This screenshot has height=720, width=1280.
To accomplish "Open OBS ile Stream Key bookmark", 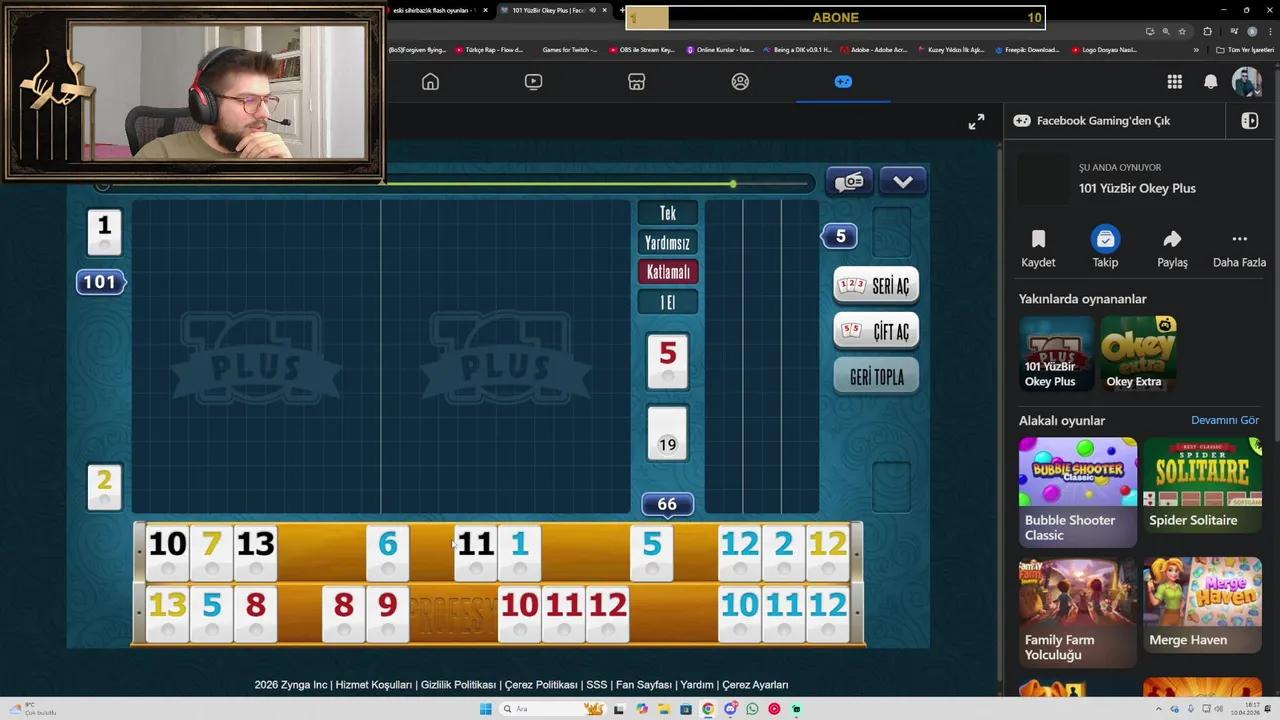I will pos(641,50).
